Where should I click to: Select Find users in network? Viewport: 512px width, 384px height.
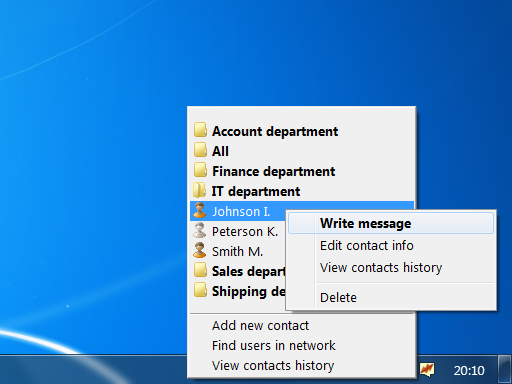coord(302,346)
